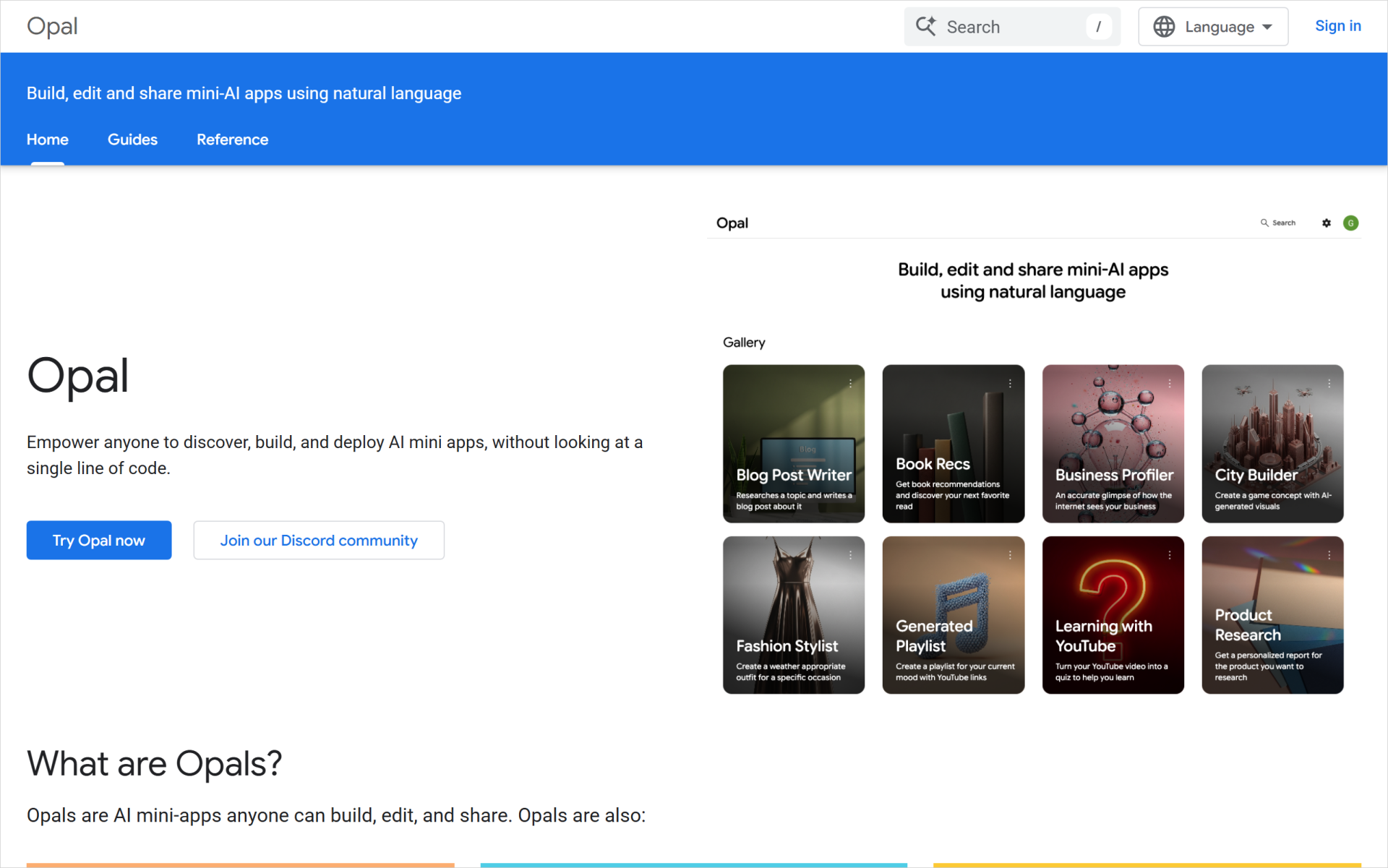Screen dimensions: 1388x868
Task: Open the Business Profiler gallery card
Action: [x=1113, y=444]
